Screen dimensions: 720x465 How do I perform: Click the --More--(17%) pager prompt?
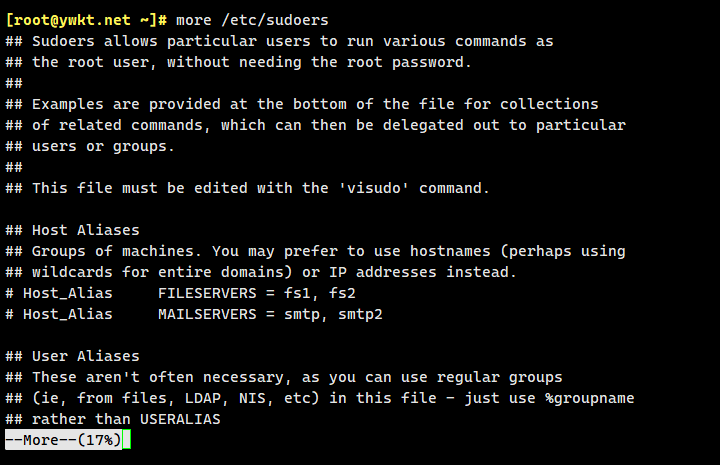[x=63, y=440]
